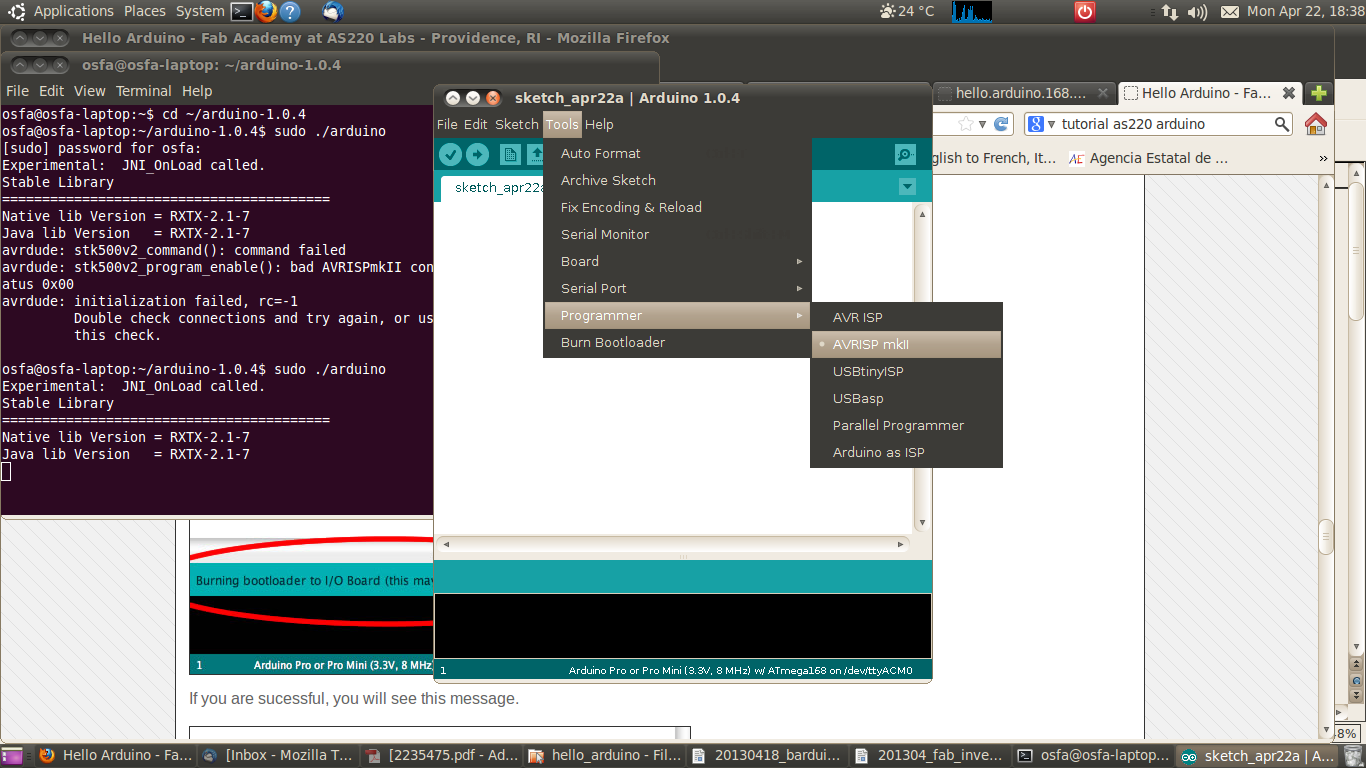Click the clock Mon Apr 22 in panel
The width and height of the screenshot is (1366, 768).
1305,11
